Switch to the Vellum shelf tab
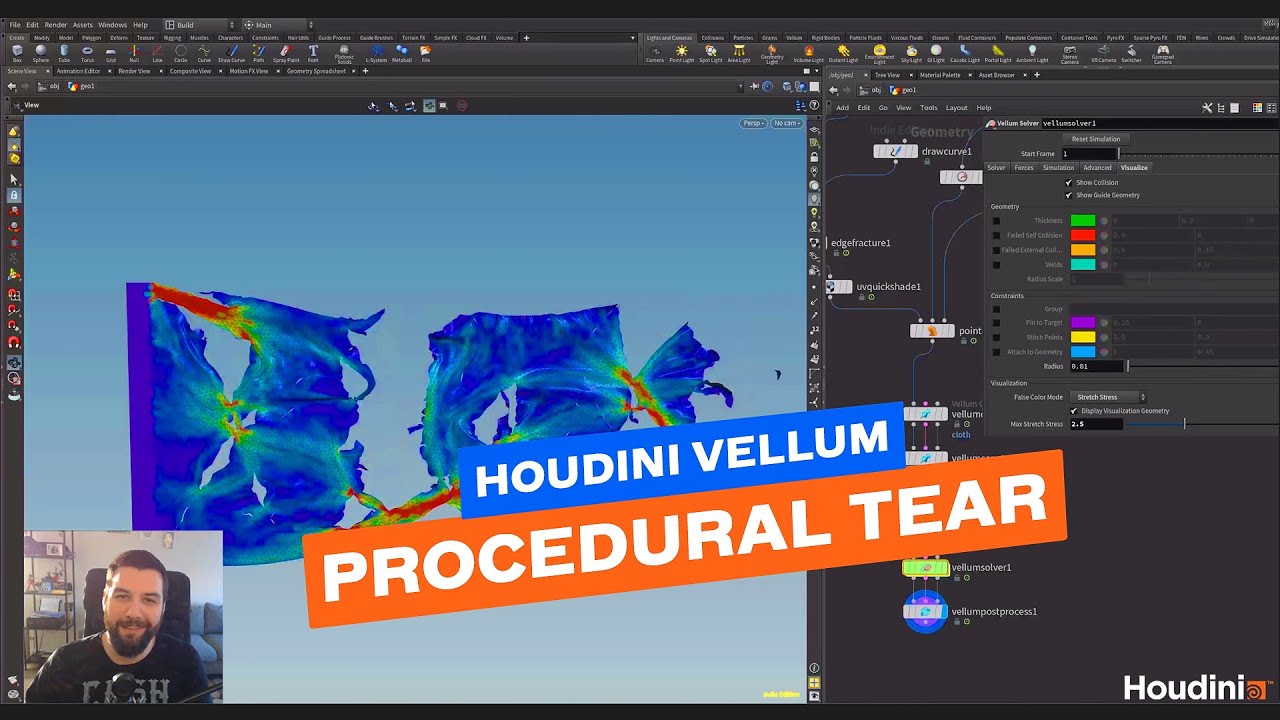The image size is (1280, 720). 794,38
